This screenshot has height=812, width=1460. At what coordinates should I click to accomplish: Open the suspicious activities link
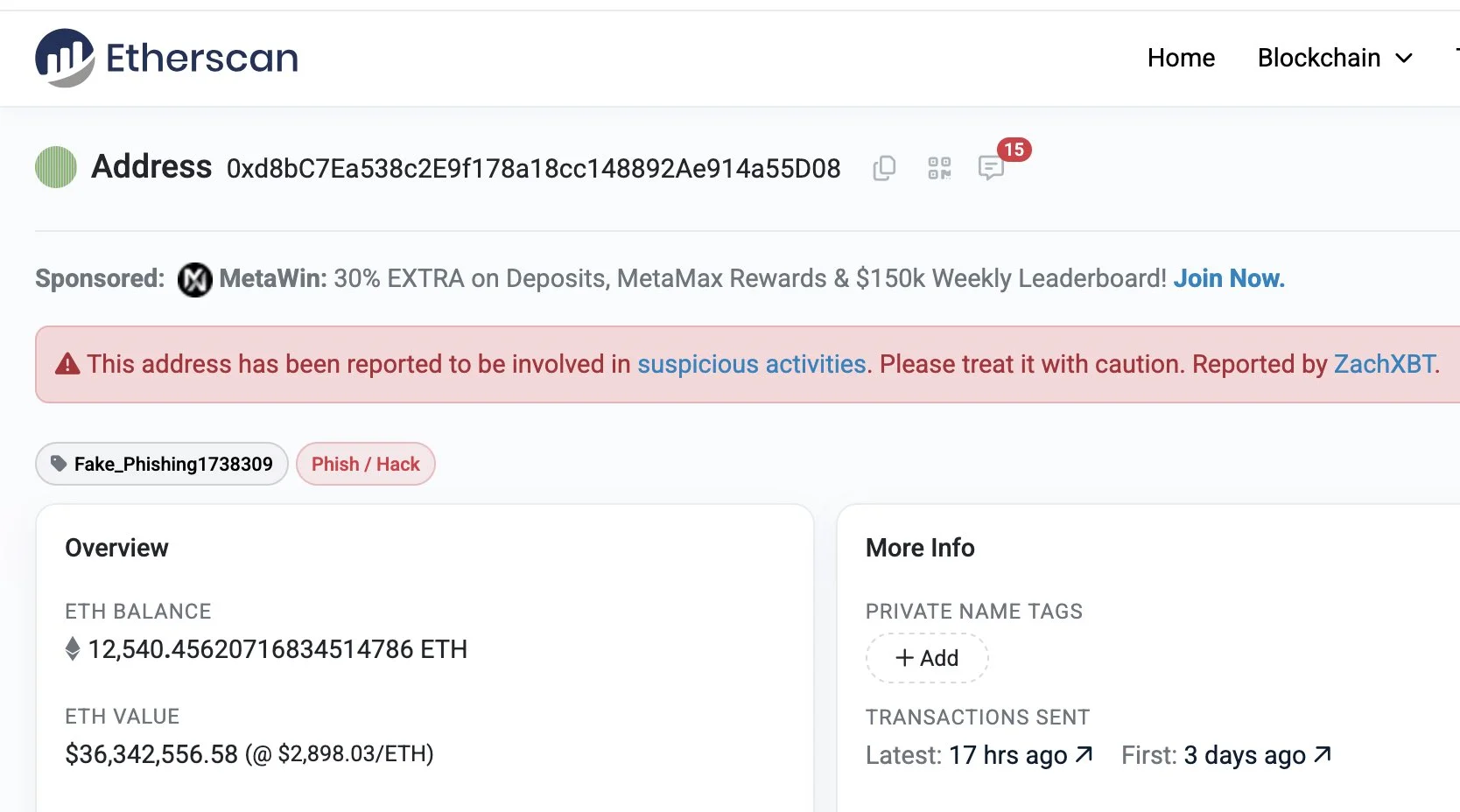point(751,364)
